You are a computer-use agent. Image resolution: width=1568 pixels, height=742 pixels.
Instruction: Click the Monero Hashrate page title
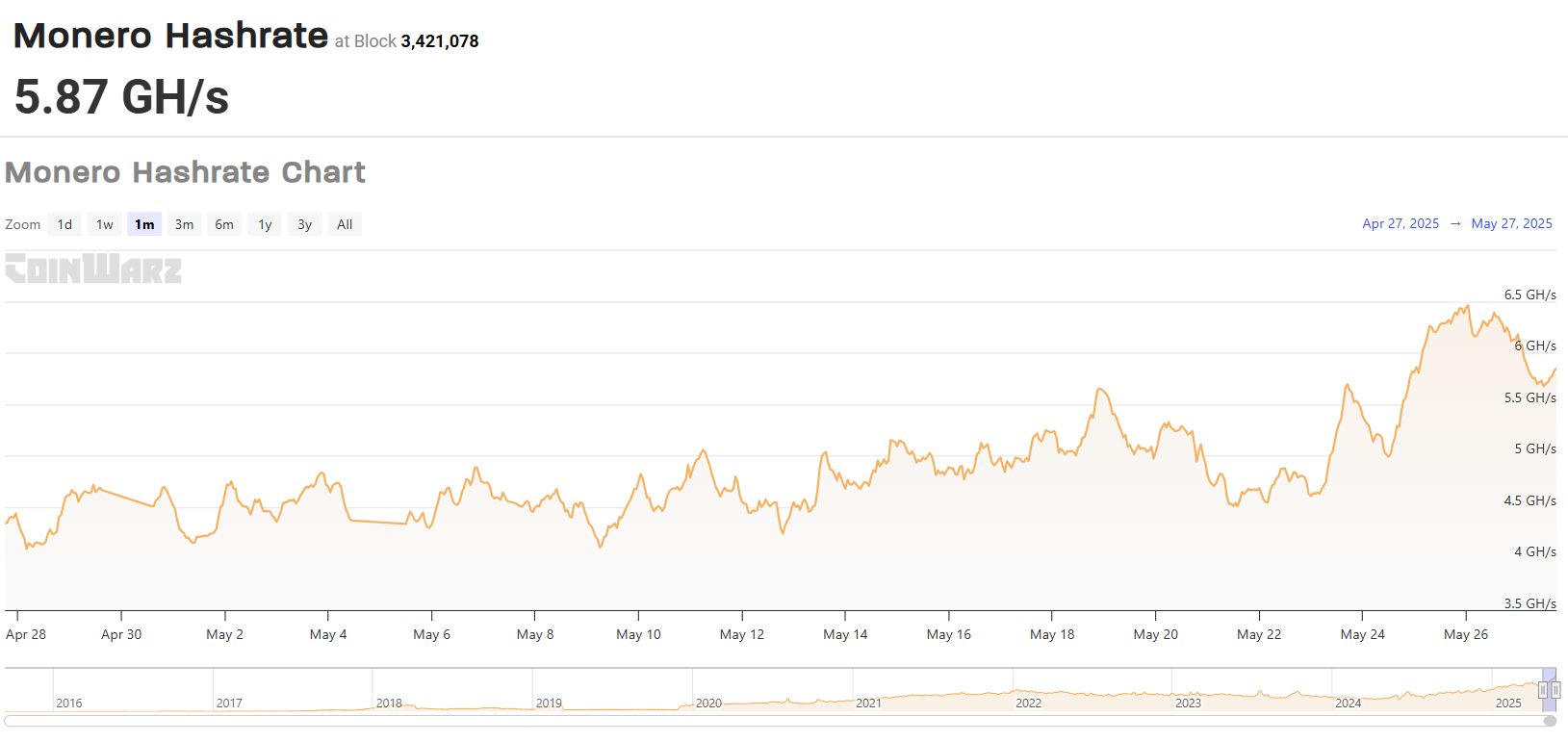(x=170, y=36)
